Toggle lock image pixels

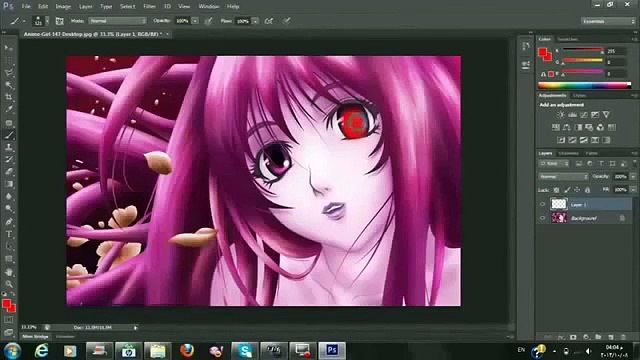point(567,190)
